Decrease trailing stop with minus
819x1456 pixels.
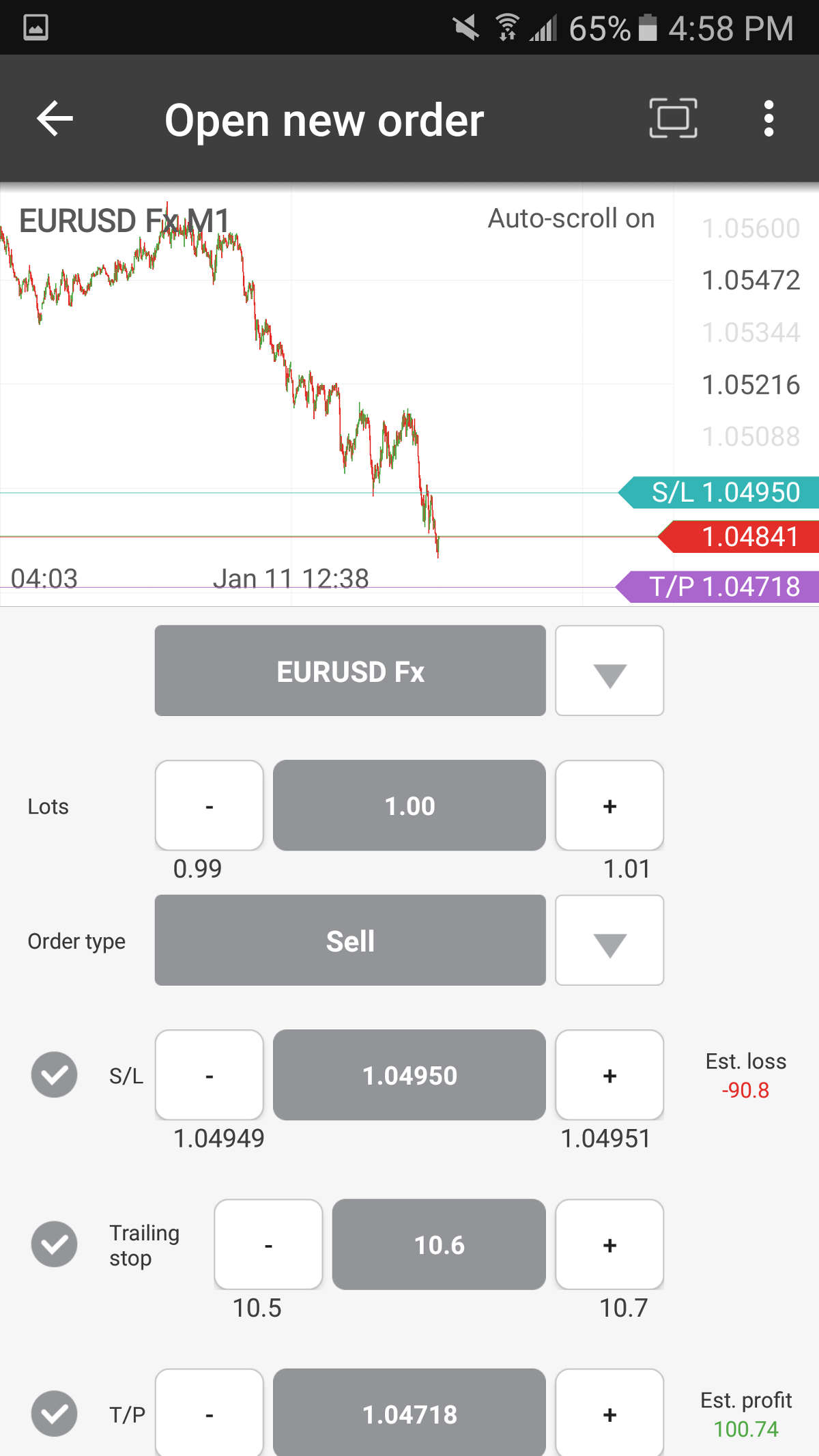pos(268,1244)
